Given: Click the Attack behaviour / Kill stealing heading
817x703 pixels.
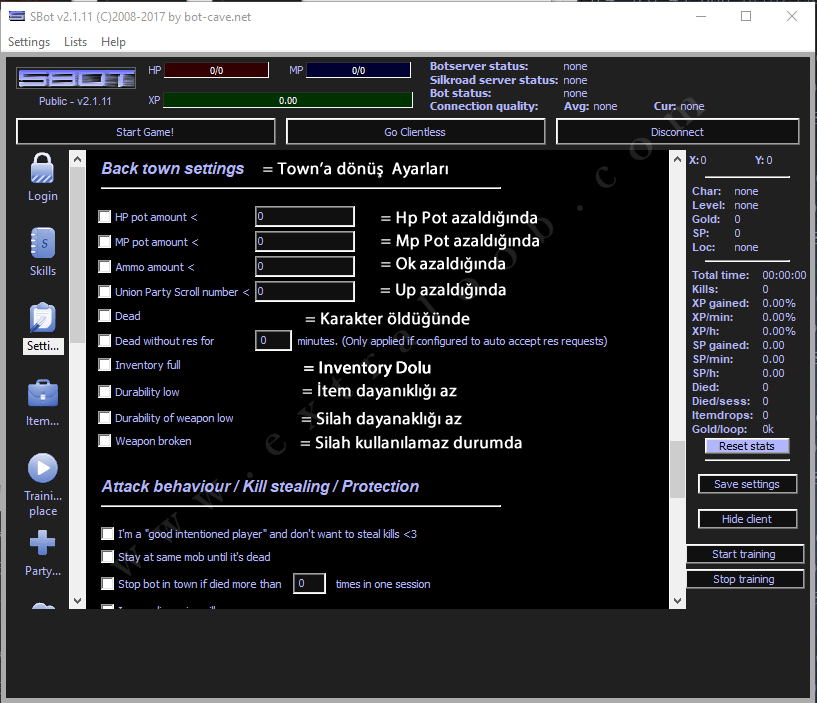Looking at the screenshot, I should point(260,486).
